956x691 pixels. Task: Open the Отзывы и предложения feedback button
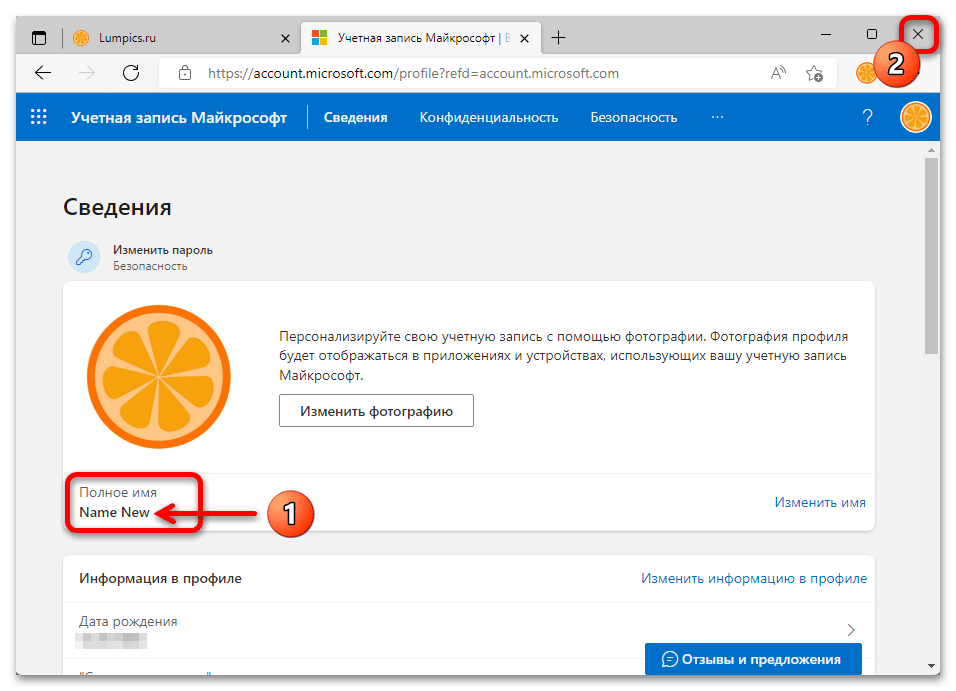point(753,659)
